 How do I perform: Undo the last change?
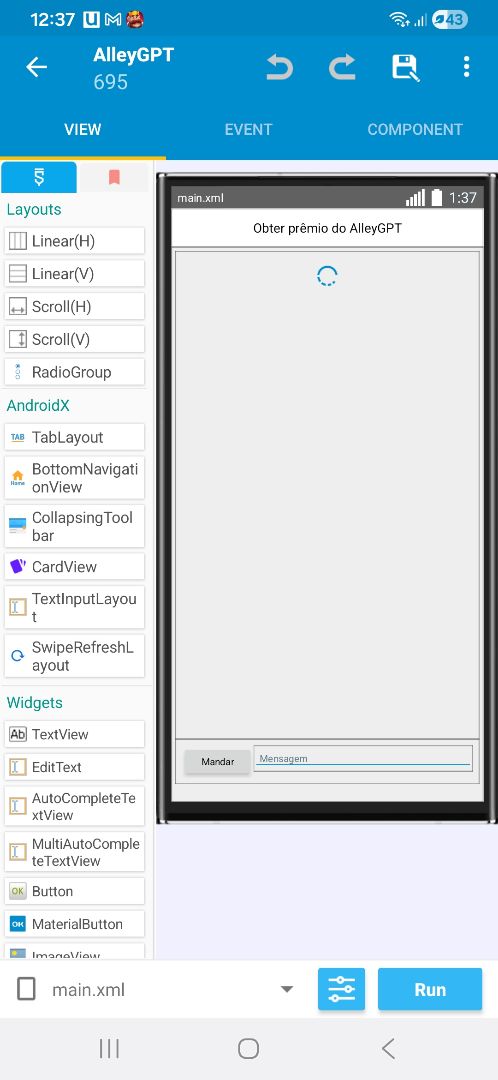point(280,68)
